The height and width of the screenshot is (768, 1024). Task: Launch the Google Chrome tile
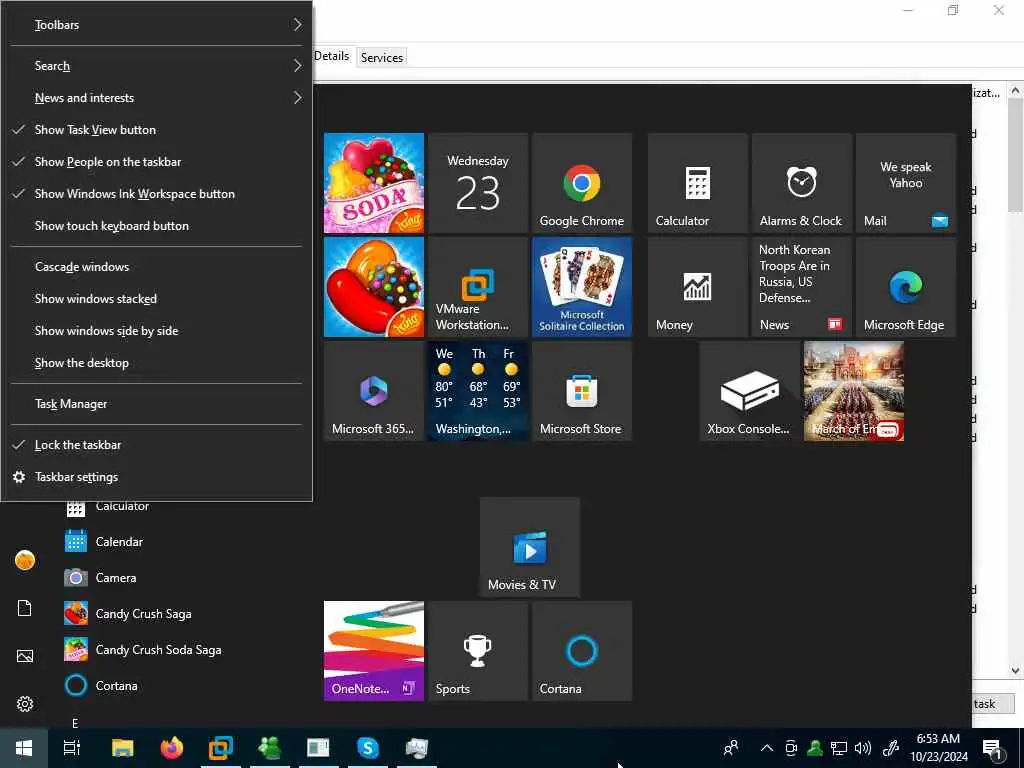tap(581, 183)
